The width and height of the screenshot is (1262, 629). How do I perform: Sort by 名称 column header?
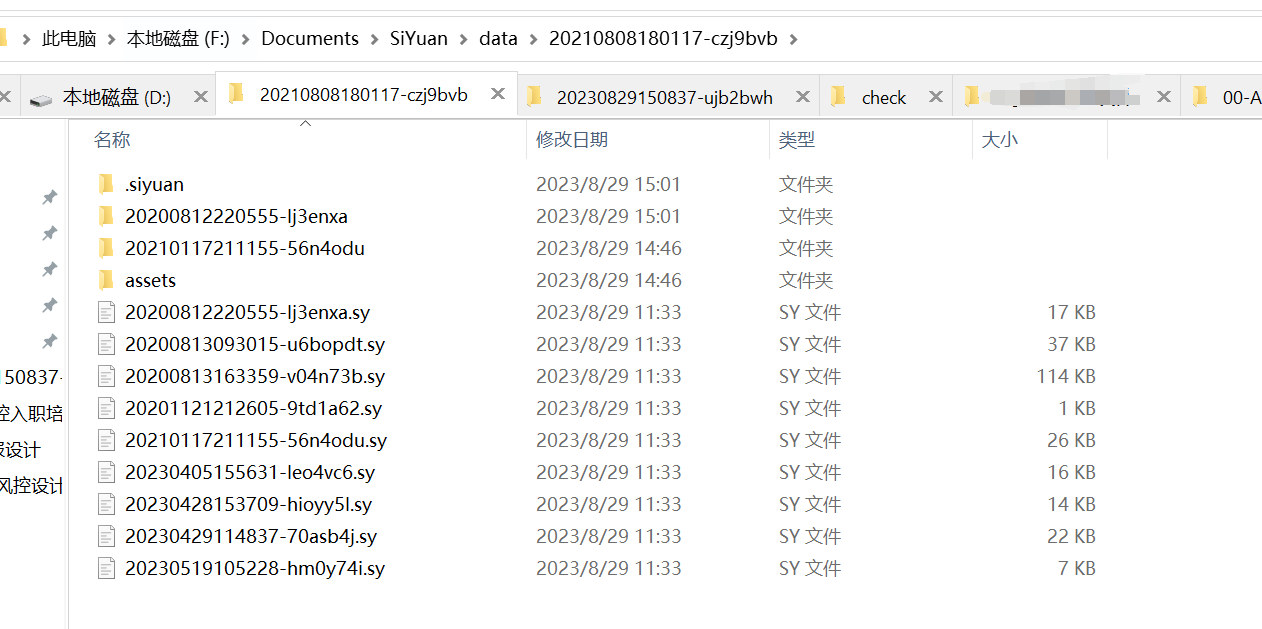[x=112, y=140]
